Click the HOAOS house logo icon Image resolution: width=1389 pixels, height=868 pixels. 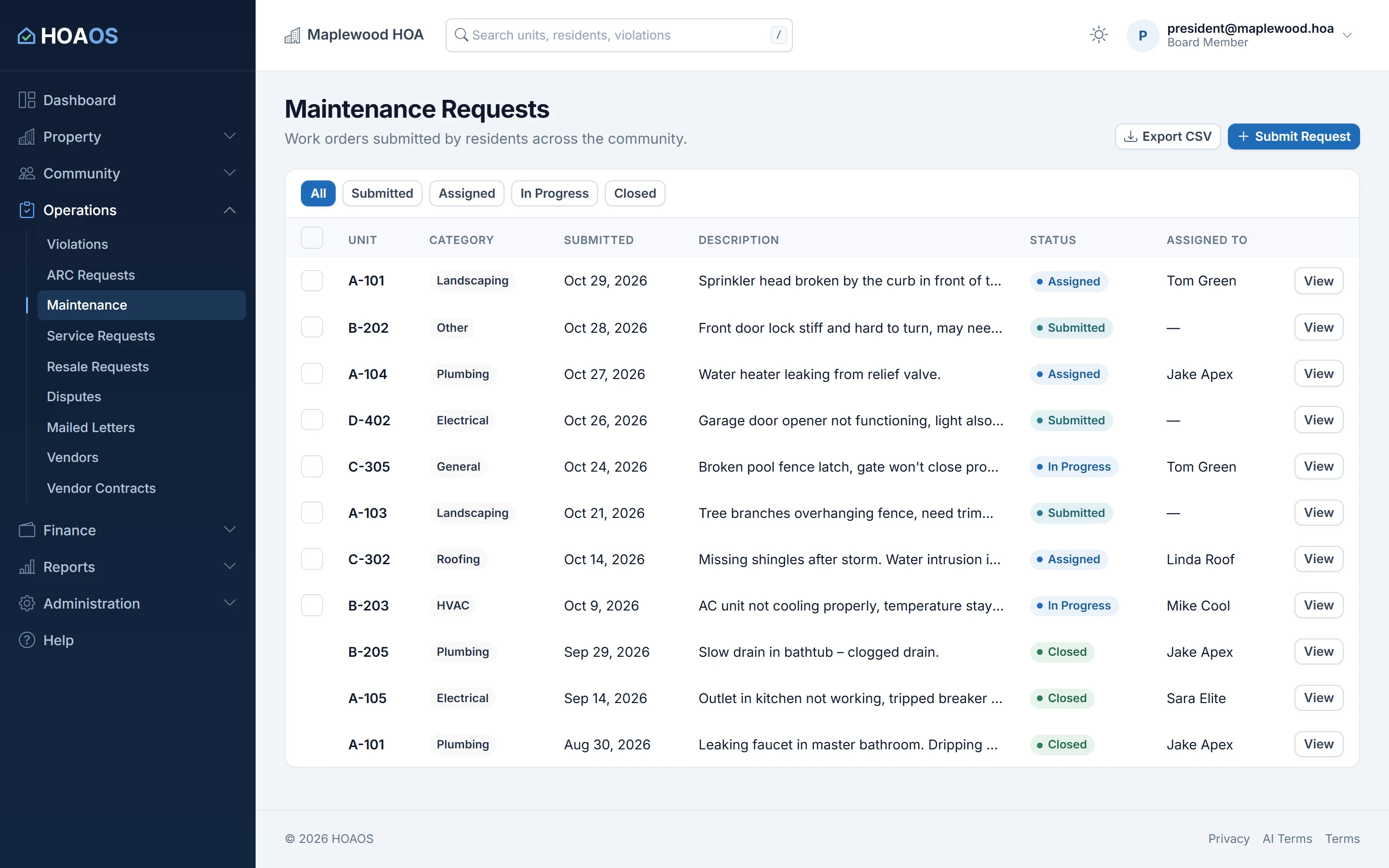pos(27,36)
